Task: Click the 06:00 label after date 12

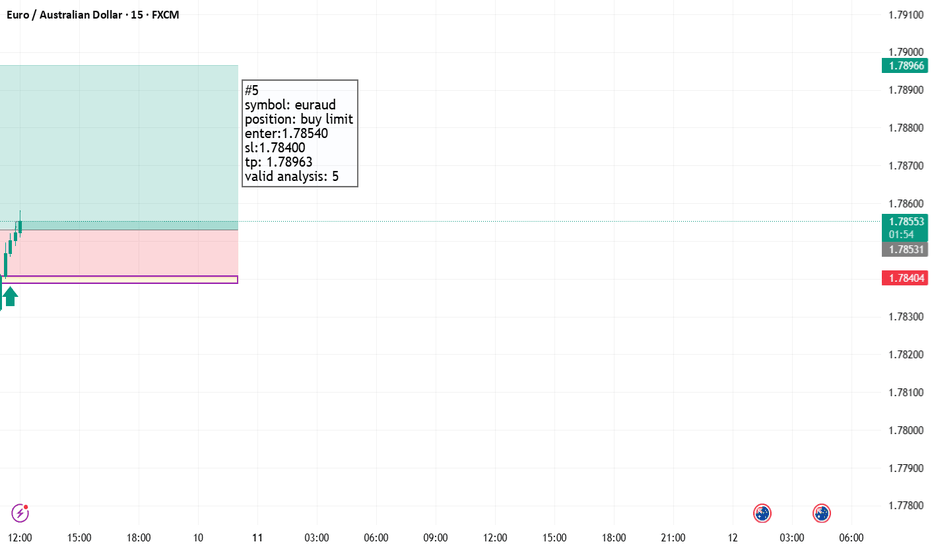Action: click(851, 538)
